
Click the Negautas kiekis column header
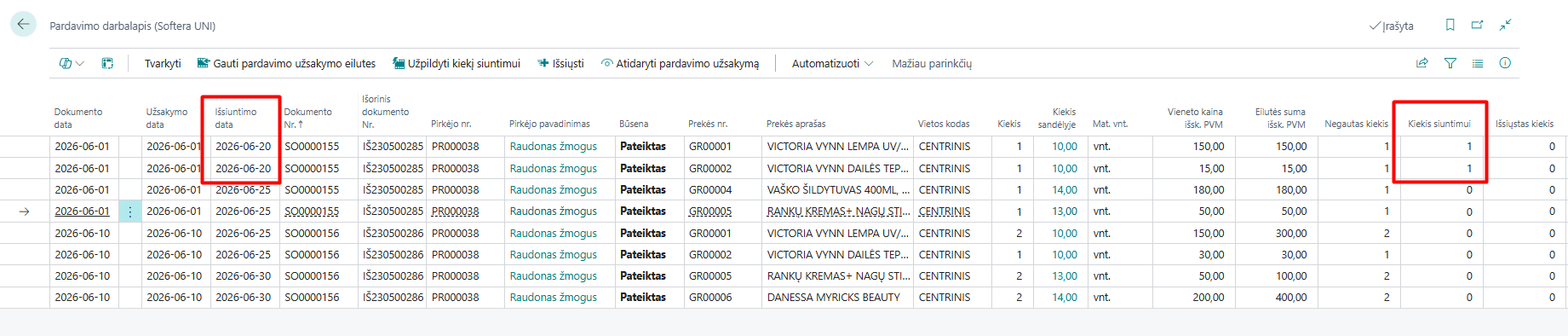[1356, 124]
